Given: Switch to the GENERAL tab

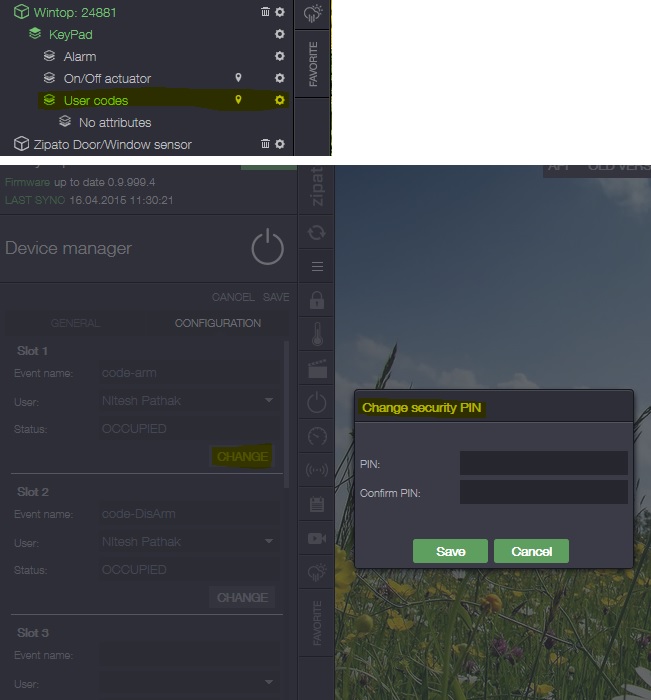Looking at the screenshot, I should coord(75,323).
